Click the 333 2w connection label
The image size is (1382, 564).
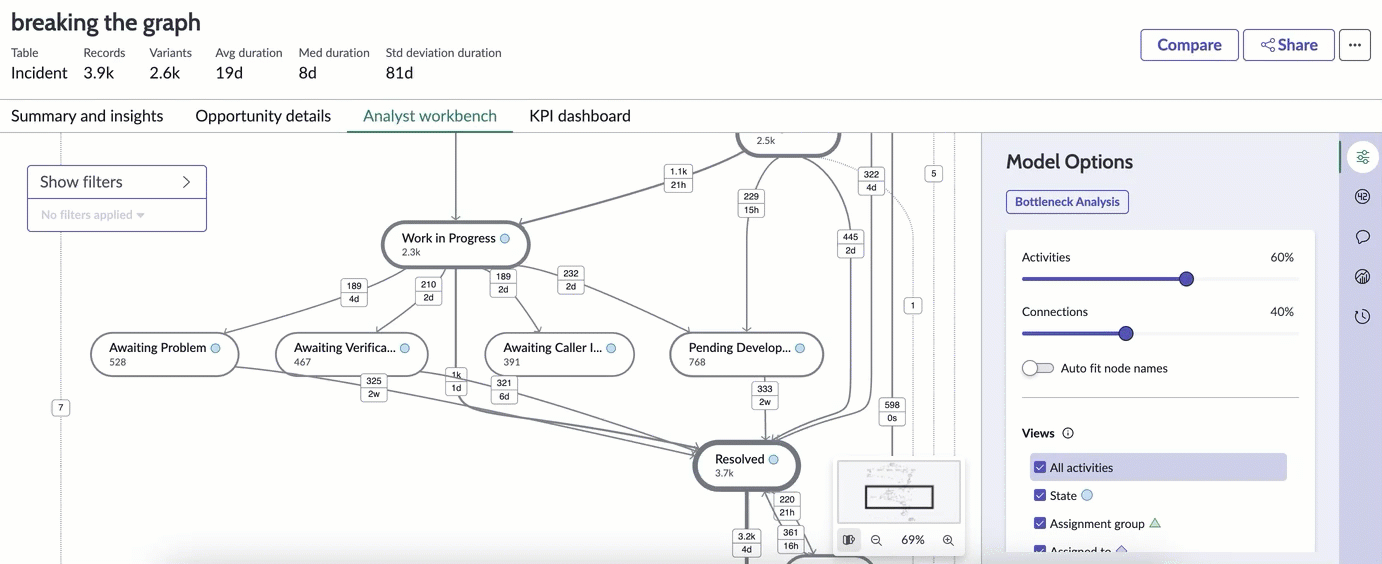tap(765, 395)
